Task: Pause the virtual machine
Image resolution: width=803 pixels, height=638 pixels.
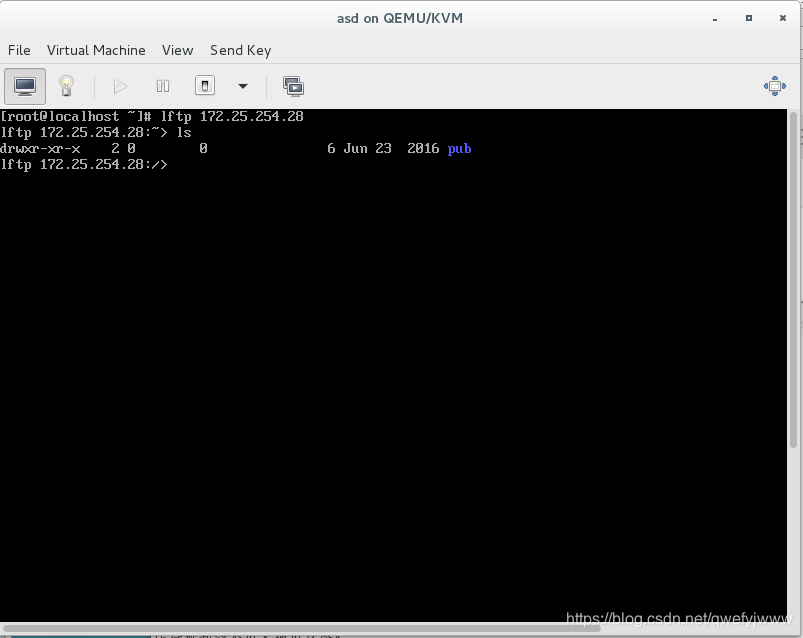Action: tap(163, 86)
